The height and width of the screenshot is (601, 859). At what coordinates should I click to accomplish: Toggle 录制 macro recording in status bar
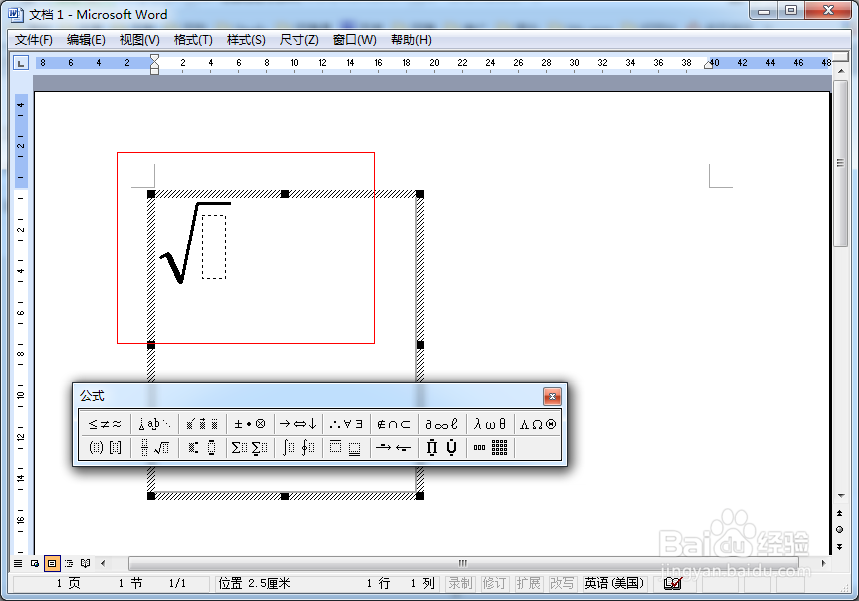(460, 583)
